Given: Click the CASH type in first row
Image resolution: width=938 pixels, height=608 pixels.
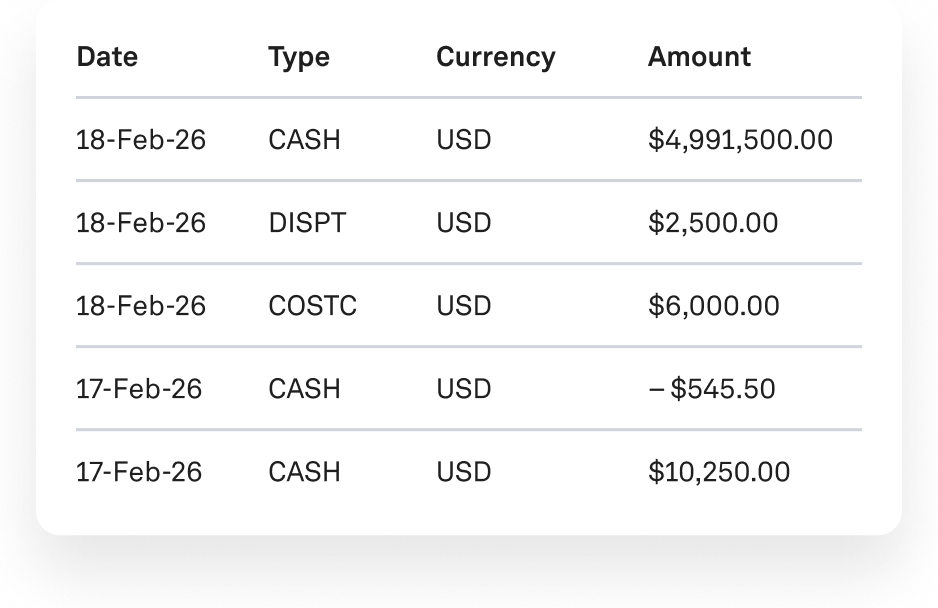Looking at the screenshot, I should pos(304,140).
